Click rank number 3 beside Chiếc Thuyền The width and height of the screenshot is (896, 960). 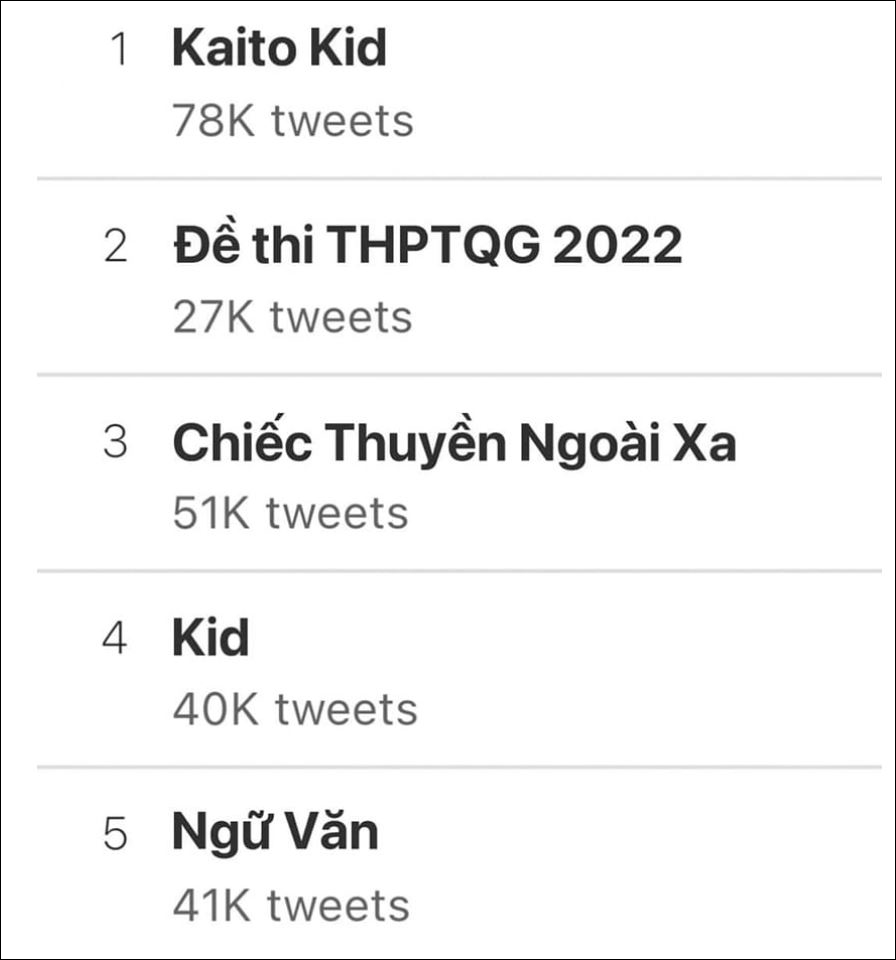click(x=116, y=442)
